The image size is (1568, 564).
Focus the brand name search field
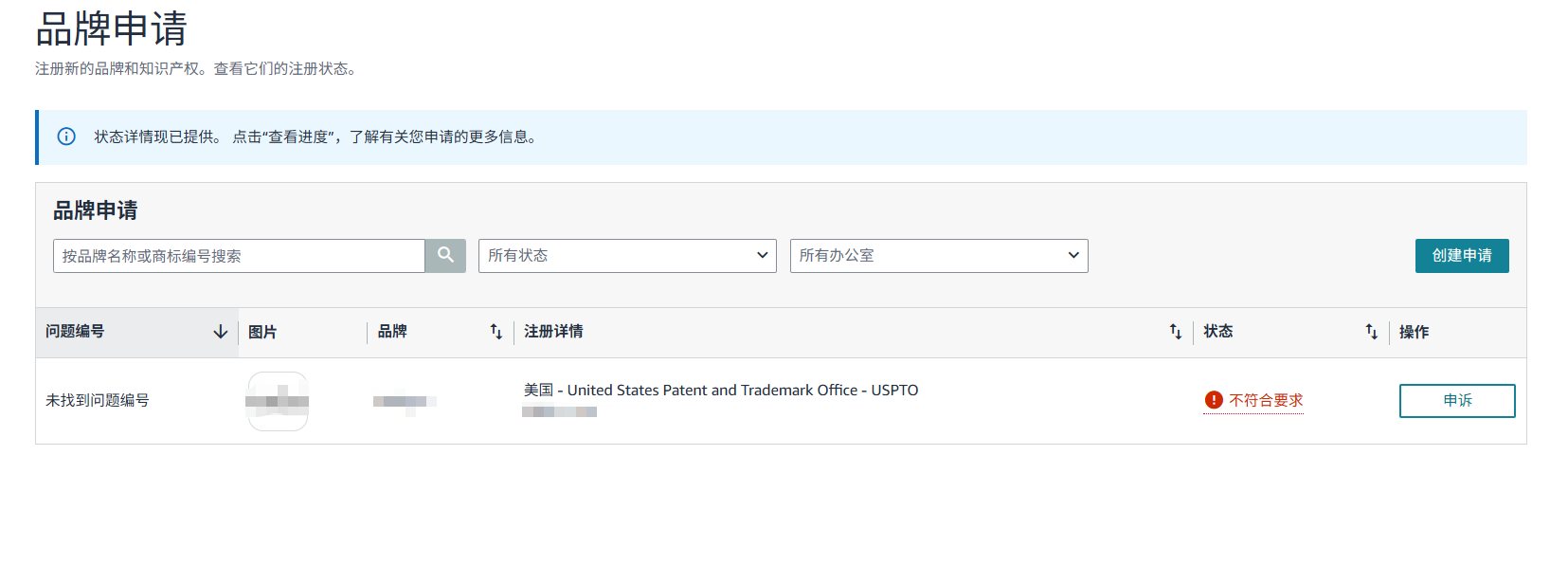(239, 256)
